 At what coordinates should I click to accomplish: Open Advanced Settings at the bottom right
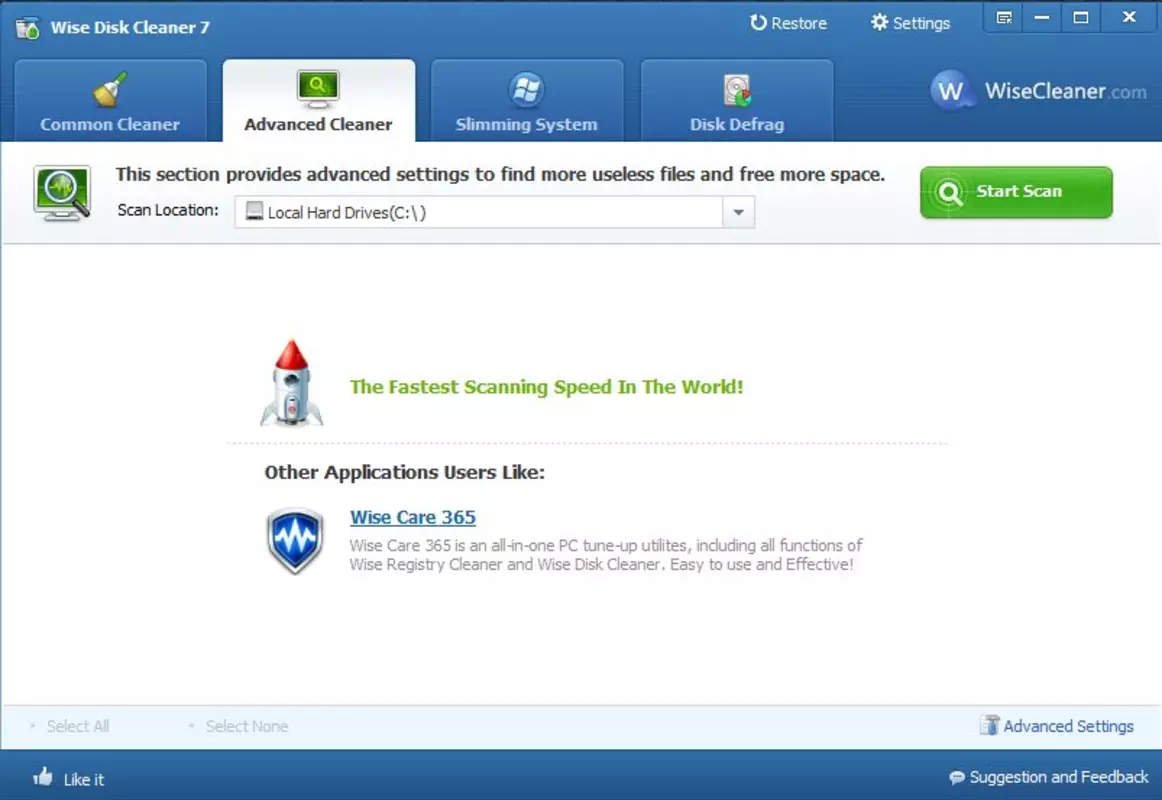(1057, 726)
